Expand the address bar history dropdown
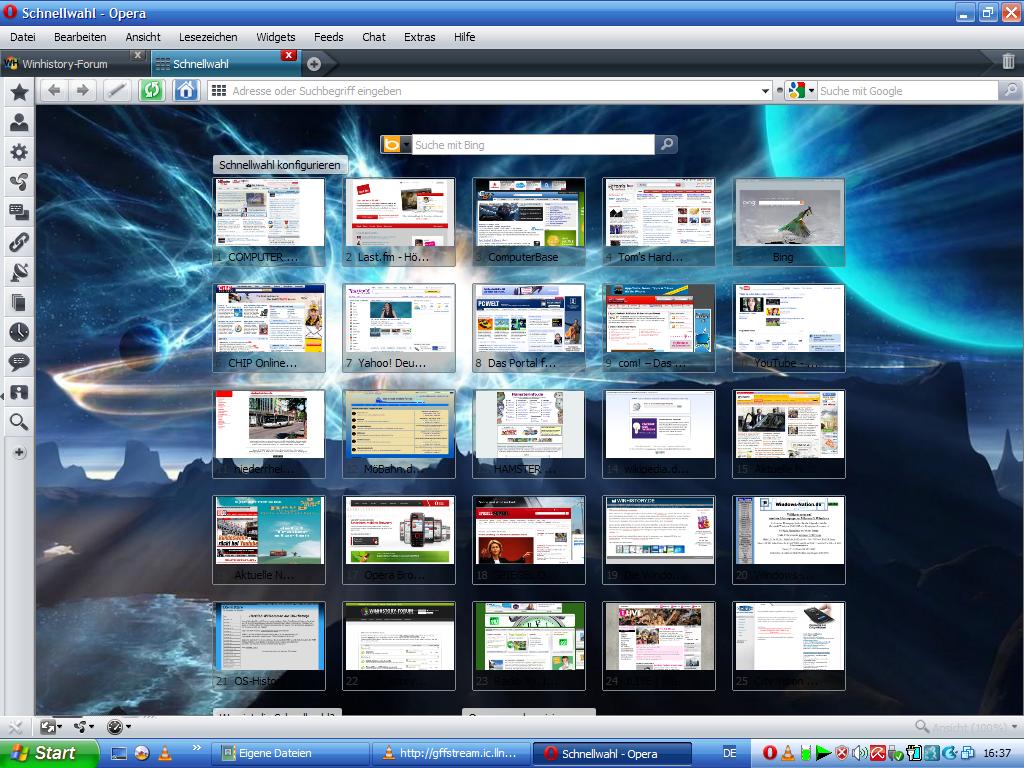 tap(765, 91)
